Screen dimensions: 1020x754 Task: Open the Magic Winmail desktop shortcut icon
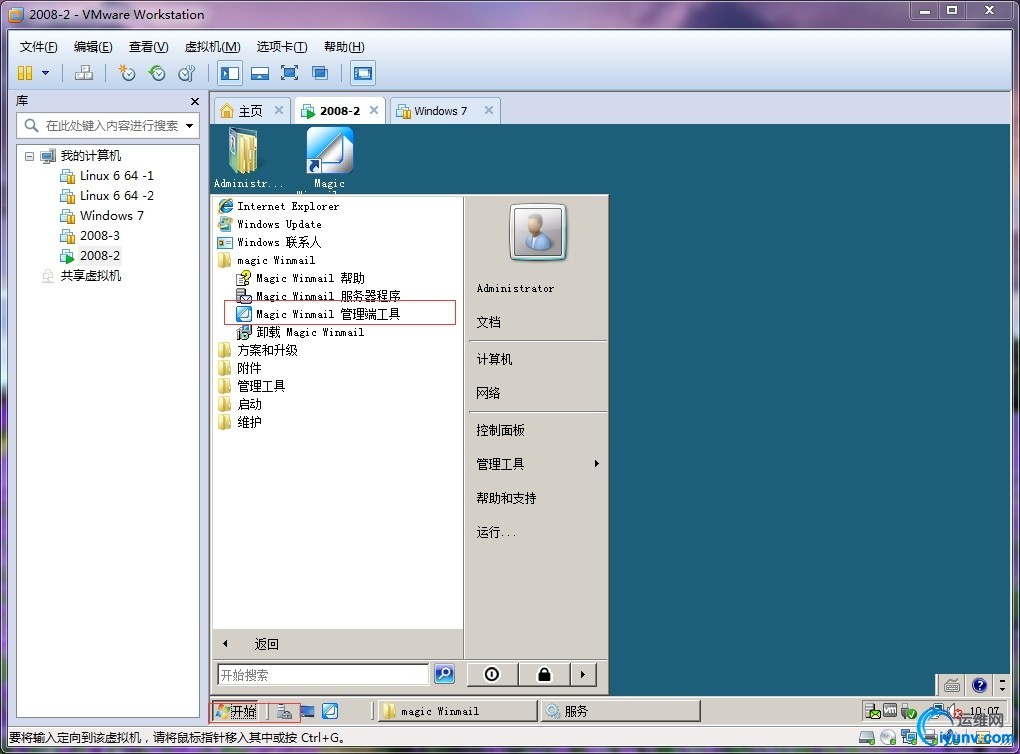329,159
